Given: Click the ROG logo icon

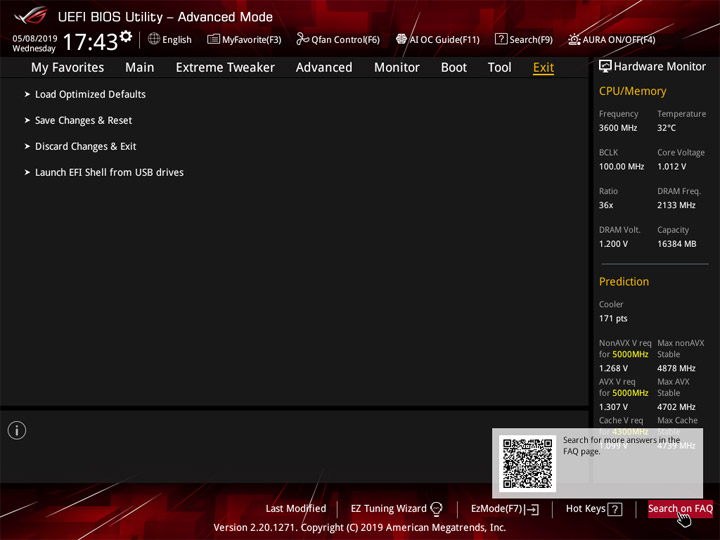Looking at the screenshot, I should (x=30, y=15).
